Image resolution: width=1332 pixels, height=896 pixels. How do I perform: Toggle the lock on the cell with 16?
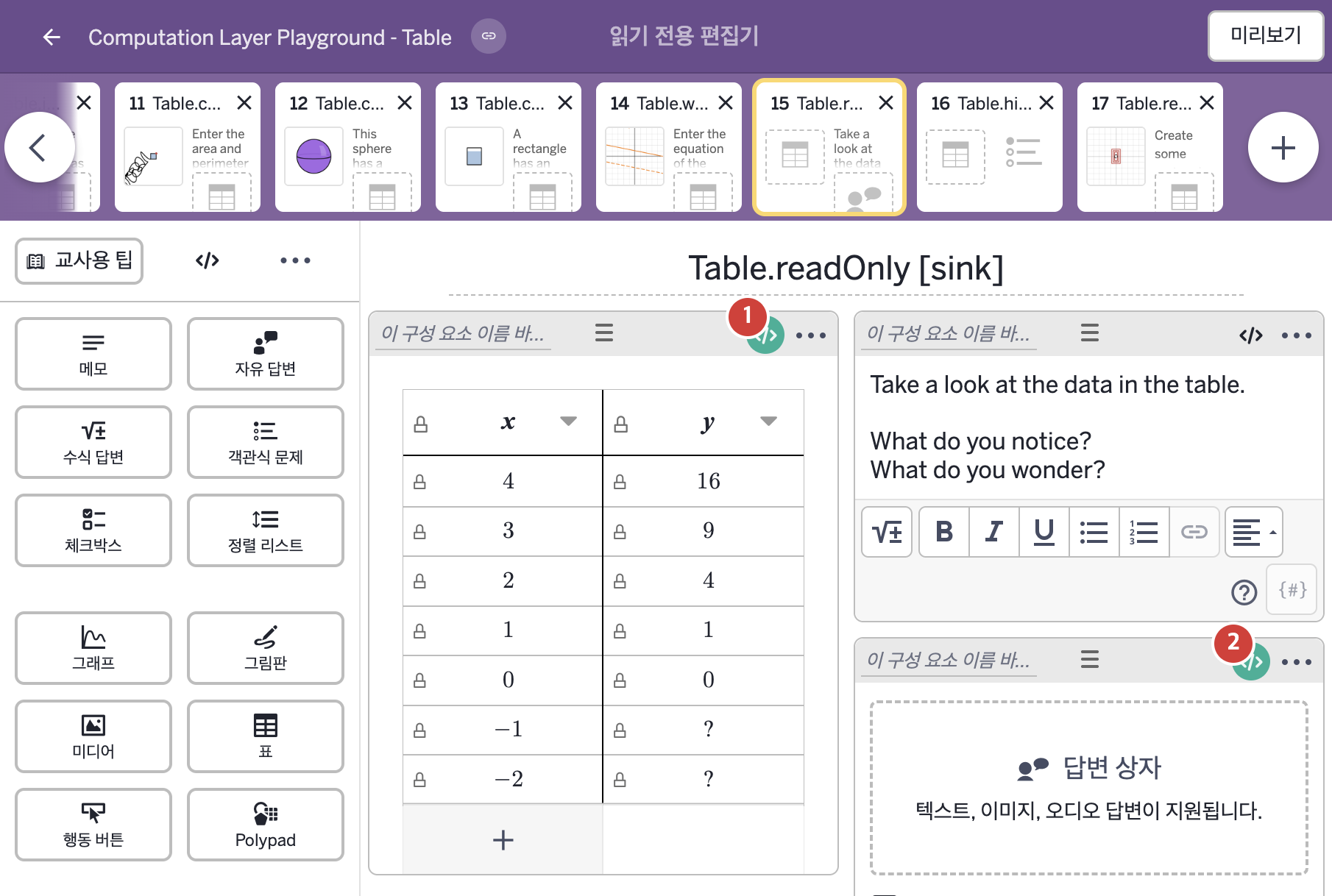pyautogui.click(x=620, y=482)
